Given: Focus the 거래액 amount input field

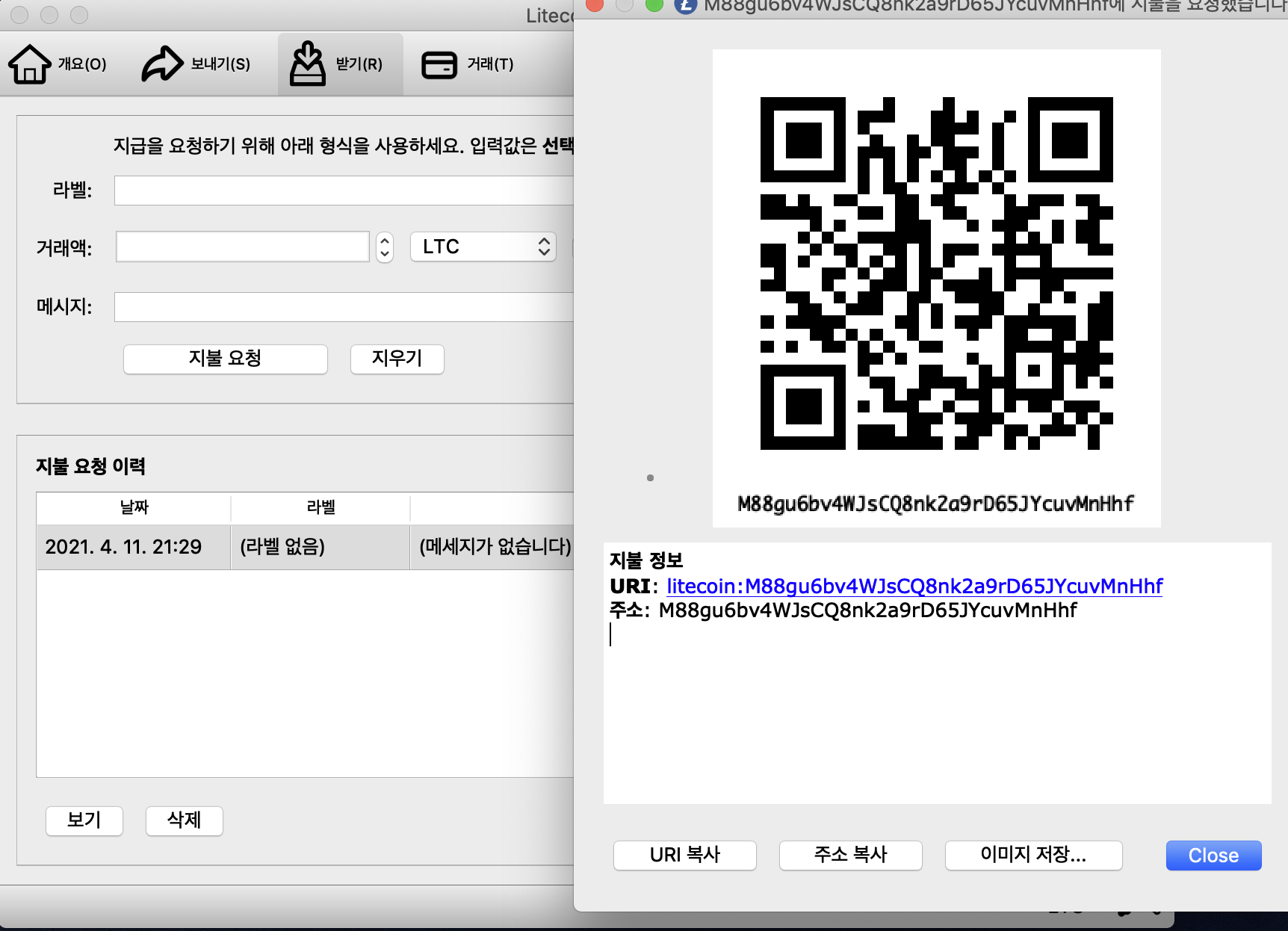Looking at the screenshot, I should click(x=243, y=247).
